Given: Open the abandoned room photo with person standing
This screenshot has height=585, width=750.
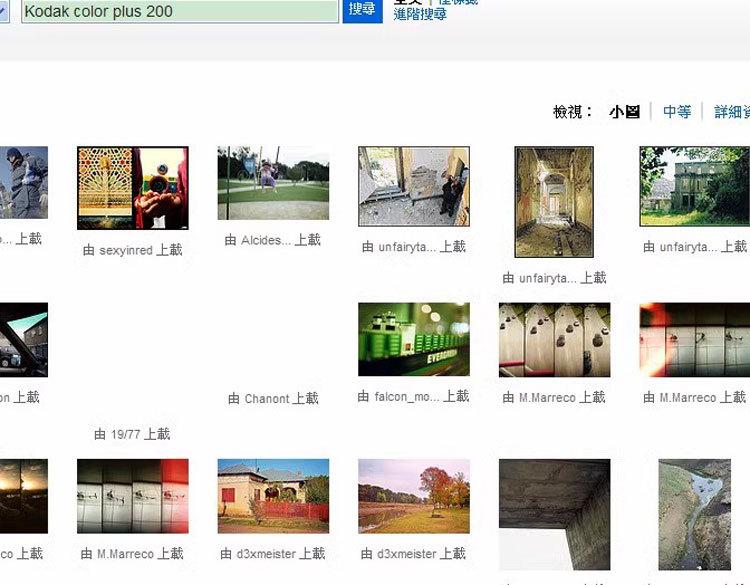Looking at the screenshot, I should click(x=414, y=186).
